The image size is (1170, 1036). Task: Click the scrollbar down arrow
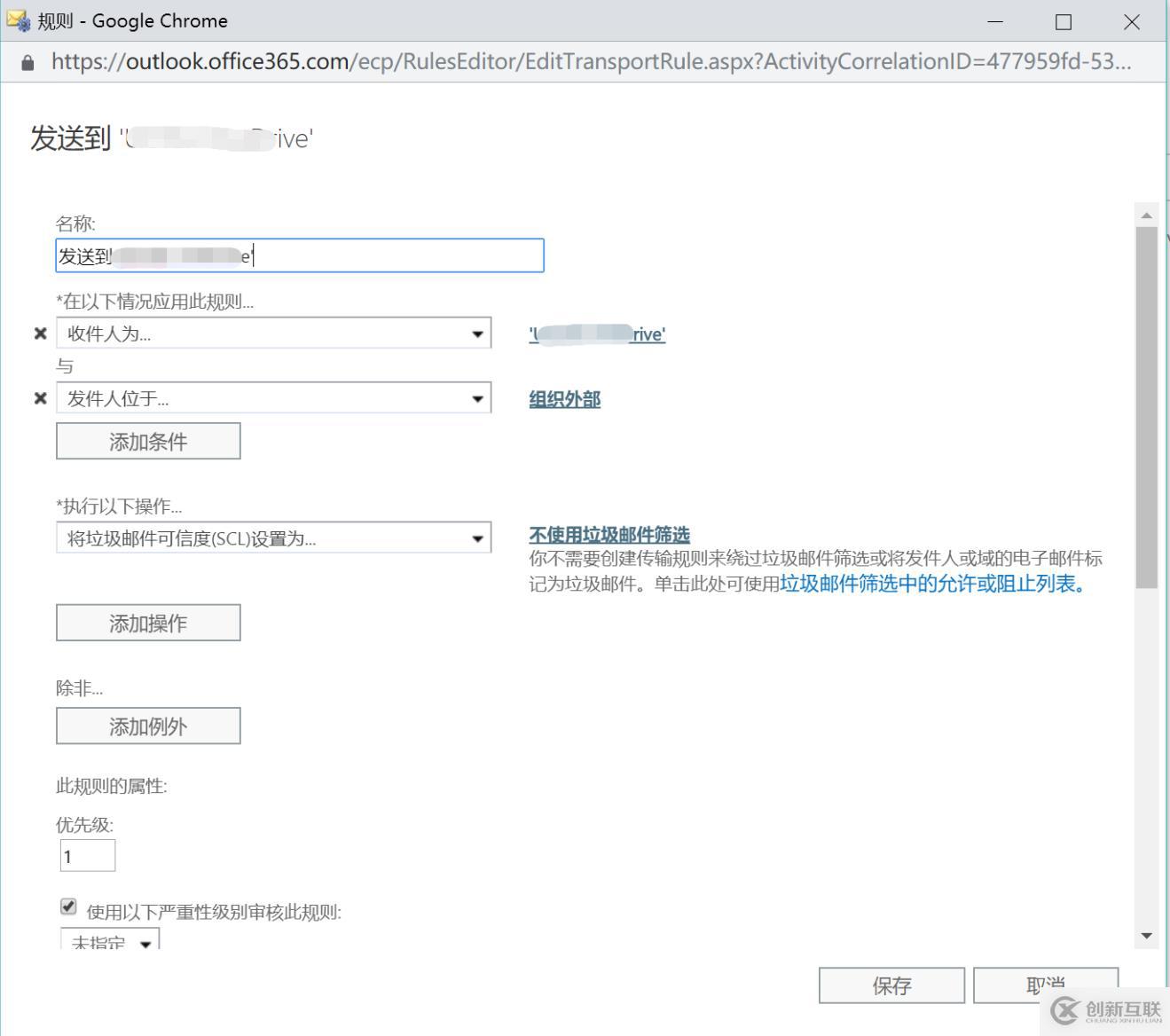click(1147, 936)
